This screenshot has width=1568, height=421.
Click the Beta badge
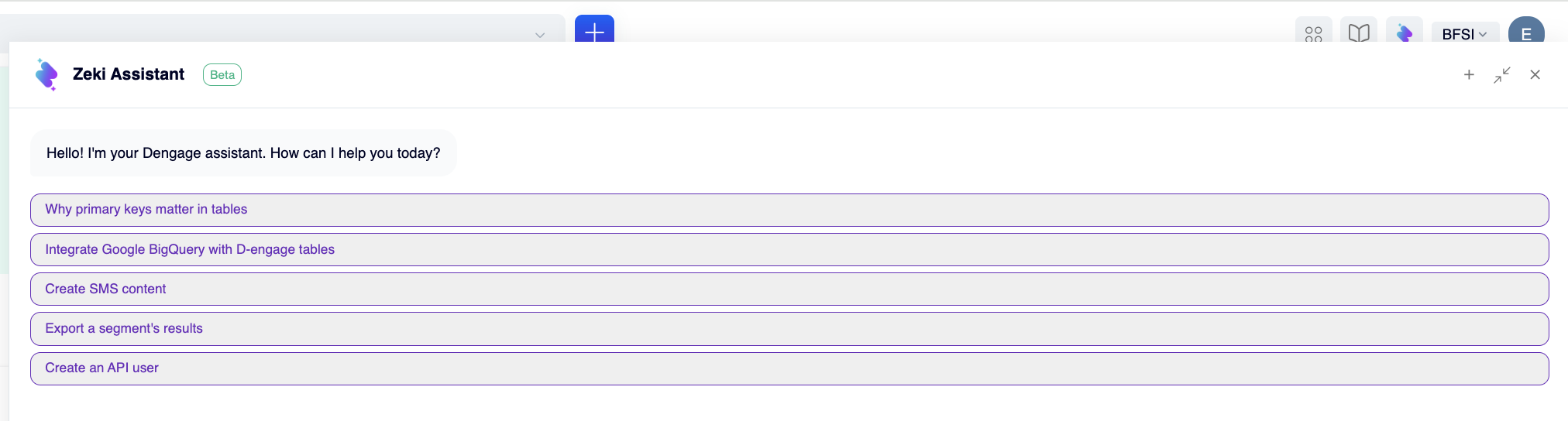[x=222, y=74]
